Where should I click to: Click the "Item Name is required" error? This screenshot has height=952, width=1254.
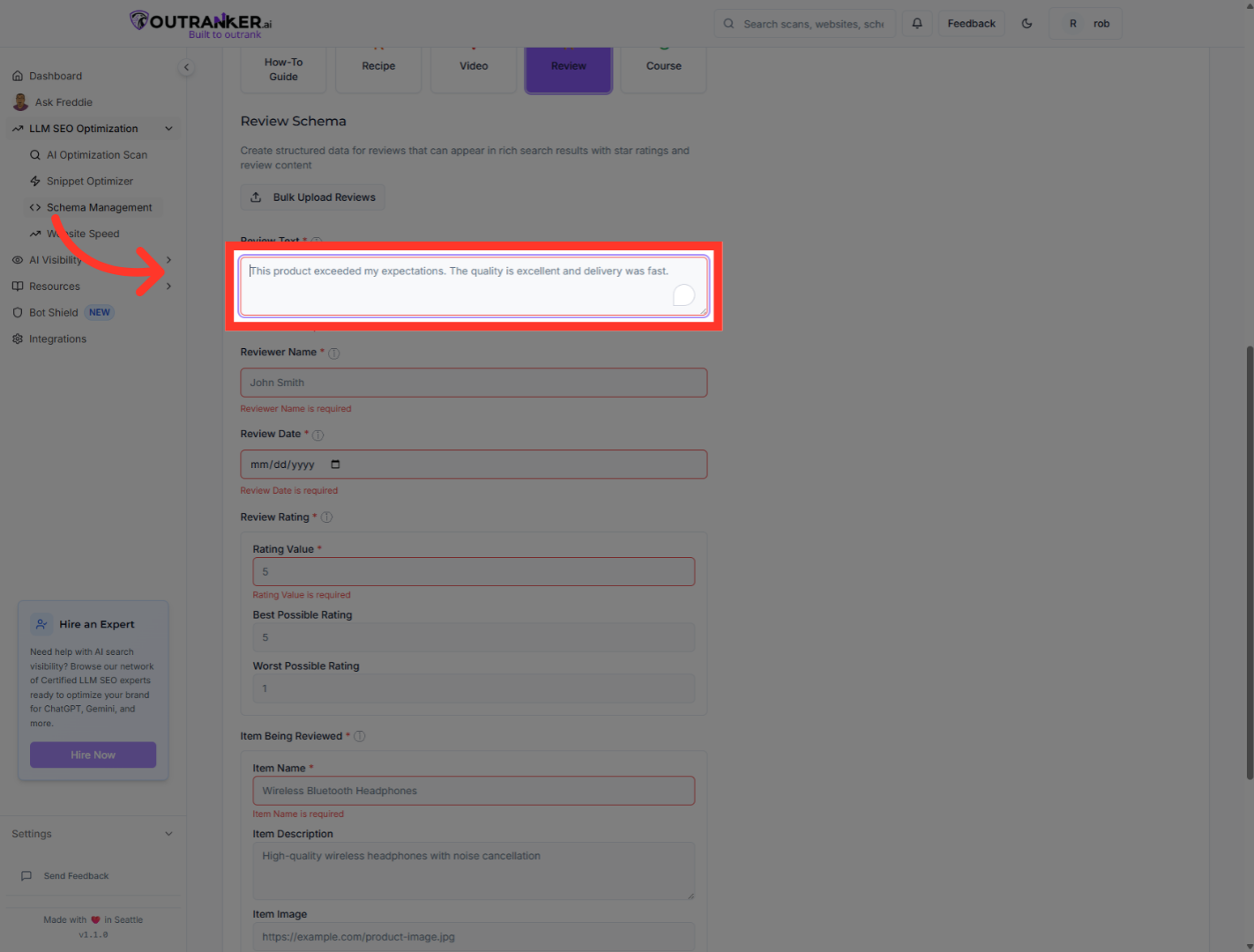pos(298,814)
